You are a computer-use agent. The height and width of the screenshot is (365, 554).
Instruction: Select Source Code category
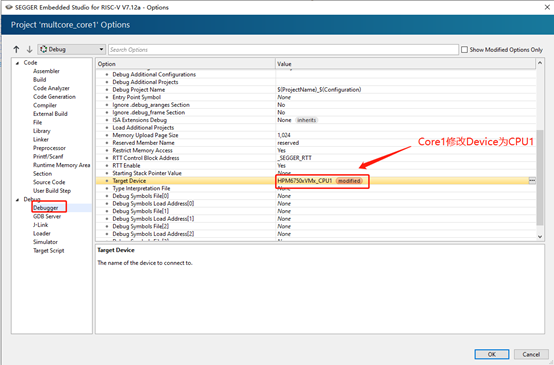pyautogui.click(x=49, y=182)
